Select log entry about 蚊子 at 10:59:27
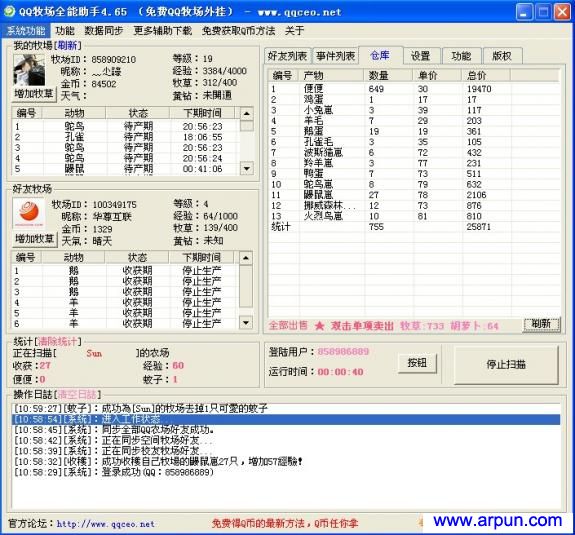 click(286, 408)
